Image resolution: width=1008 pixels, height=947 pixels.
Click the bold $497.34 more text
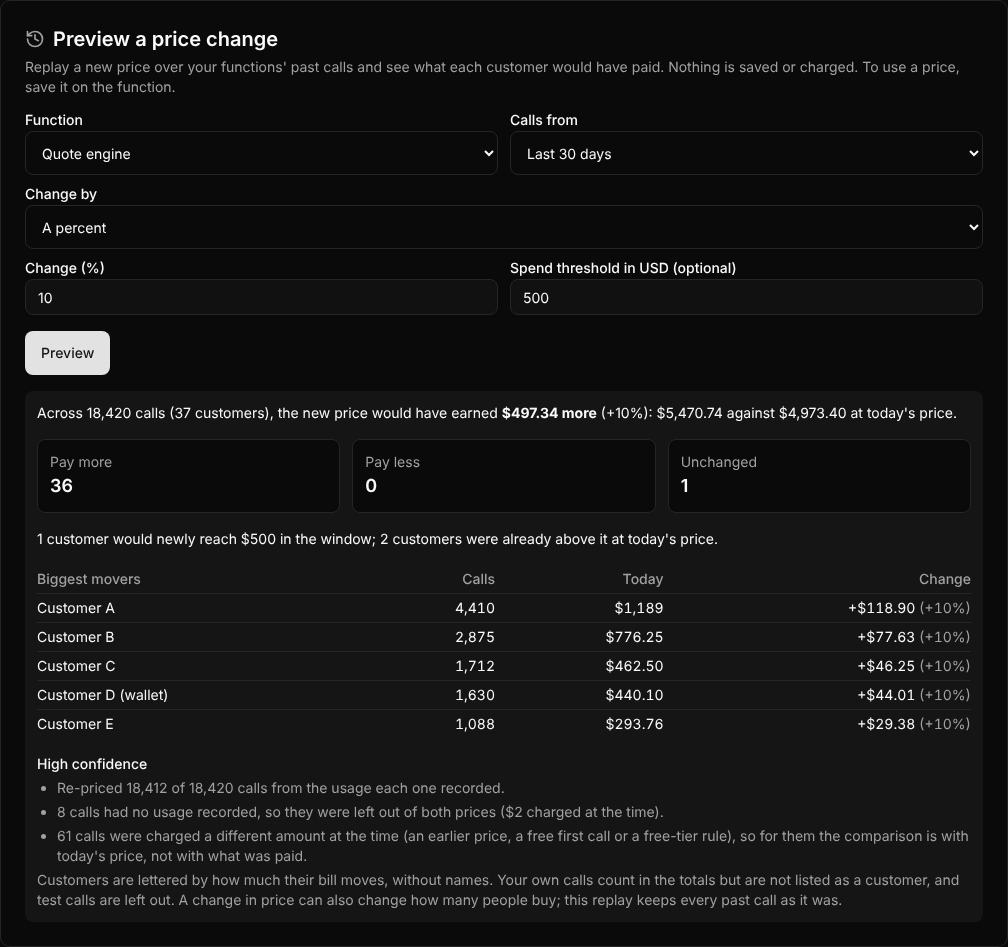[549, 413]
